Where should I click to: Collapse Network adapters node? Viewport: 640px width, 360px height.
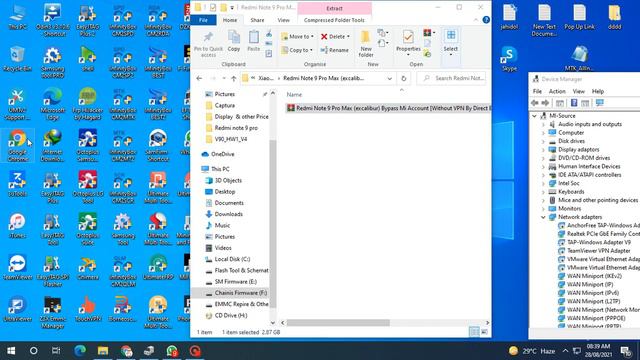(x=543, y=217)
